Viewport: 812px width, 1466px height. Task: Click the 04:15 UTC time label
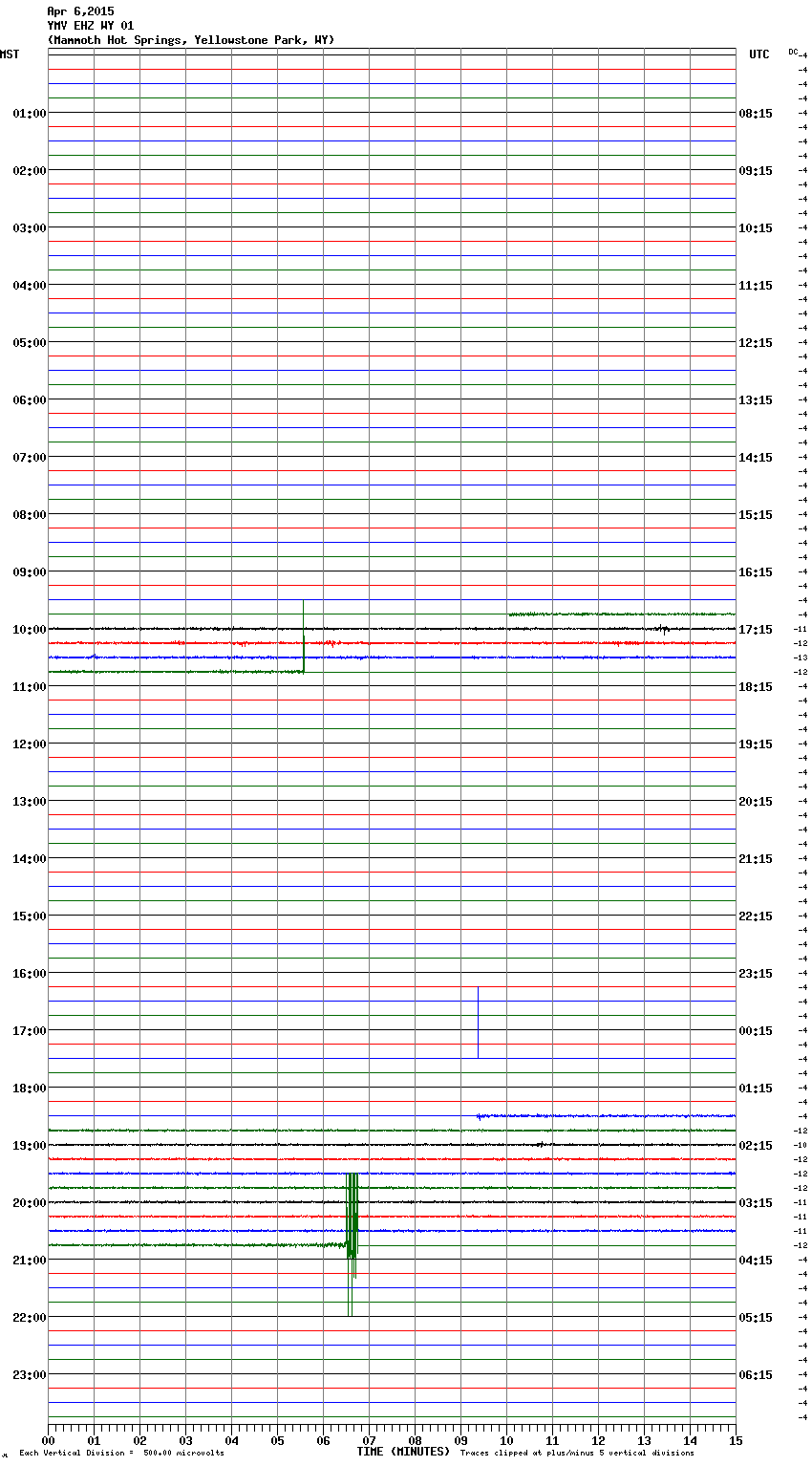756,1260
